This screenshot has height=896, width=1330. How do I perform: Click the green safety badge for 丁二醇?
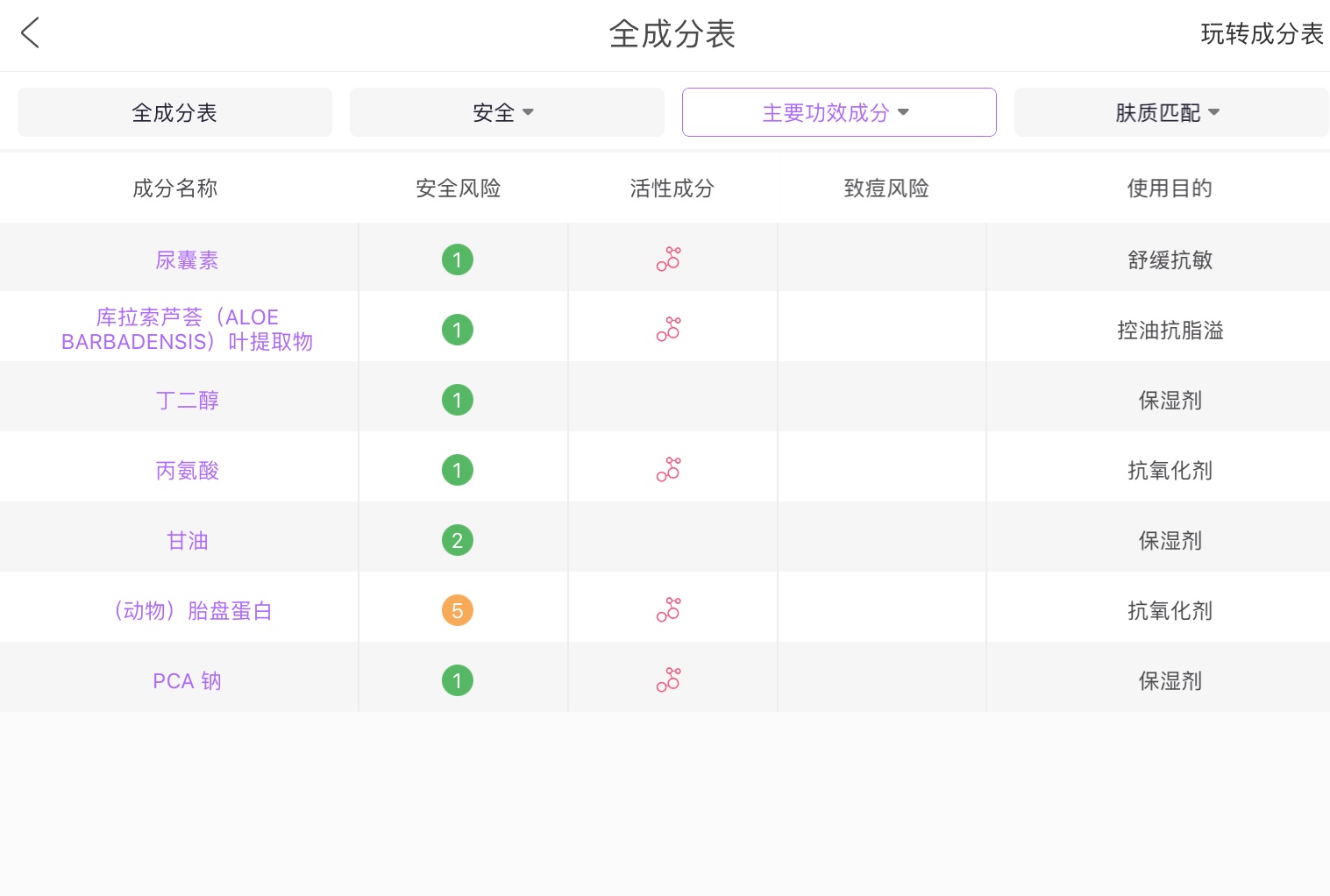(x=457, y=400)
